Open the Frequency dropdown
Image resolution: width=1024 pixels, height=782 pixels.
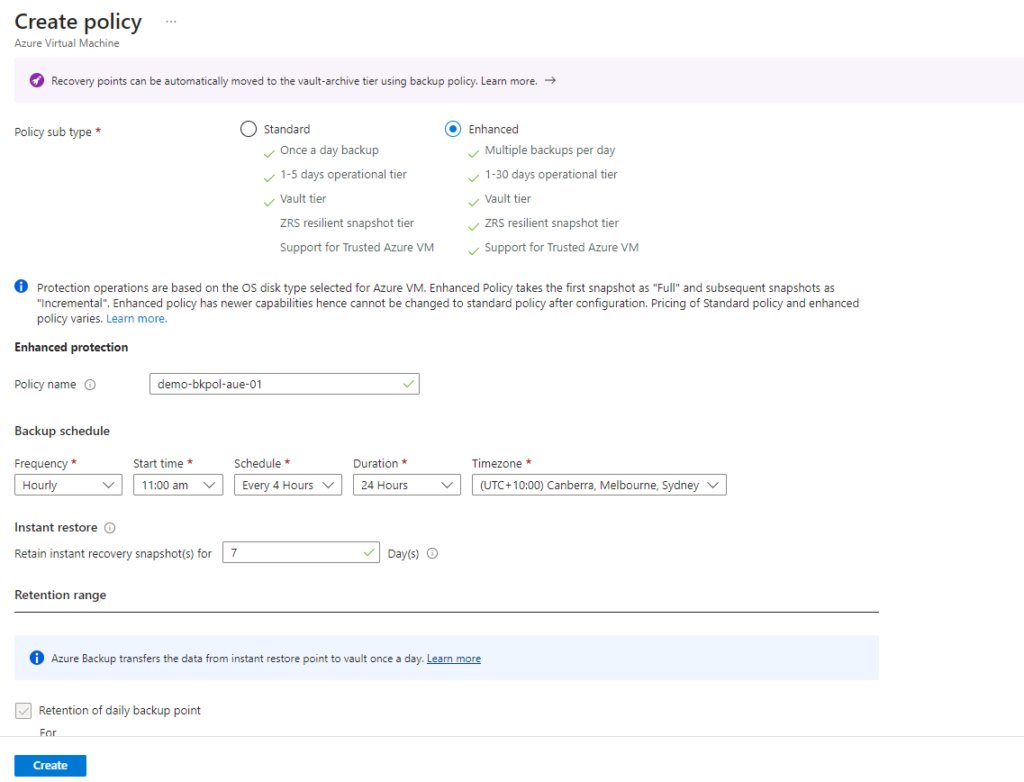coord(67,485)
